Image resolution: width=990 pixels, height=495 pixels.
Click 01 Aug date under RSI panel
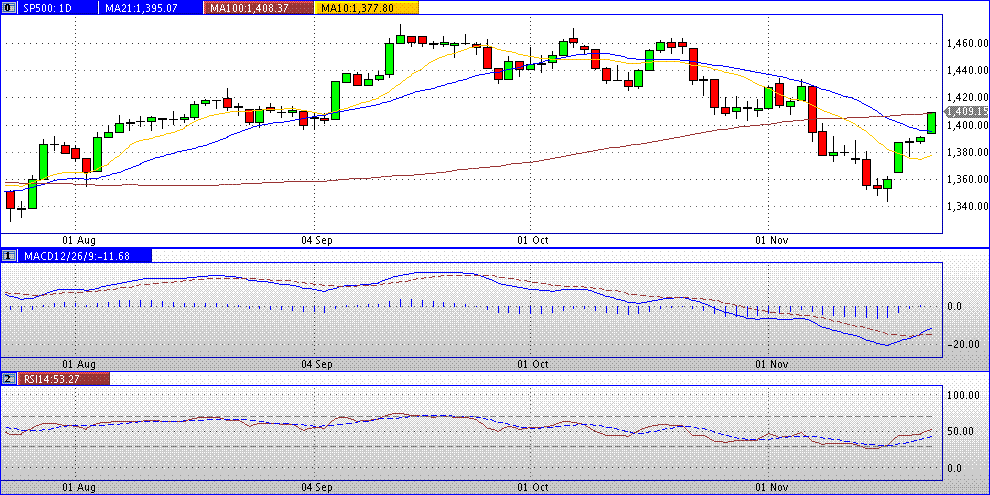pos(79,487)
